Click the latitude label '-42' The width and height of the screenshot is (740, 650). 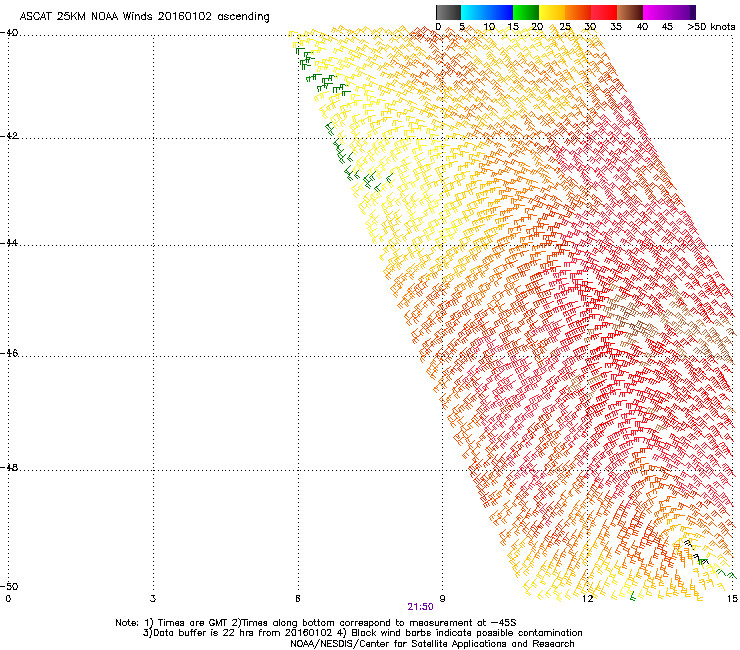[9, 135]
